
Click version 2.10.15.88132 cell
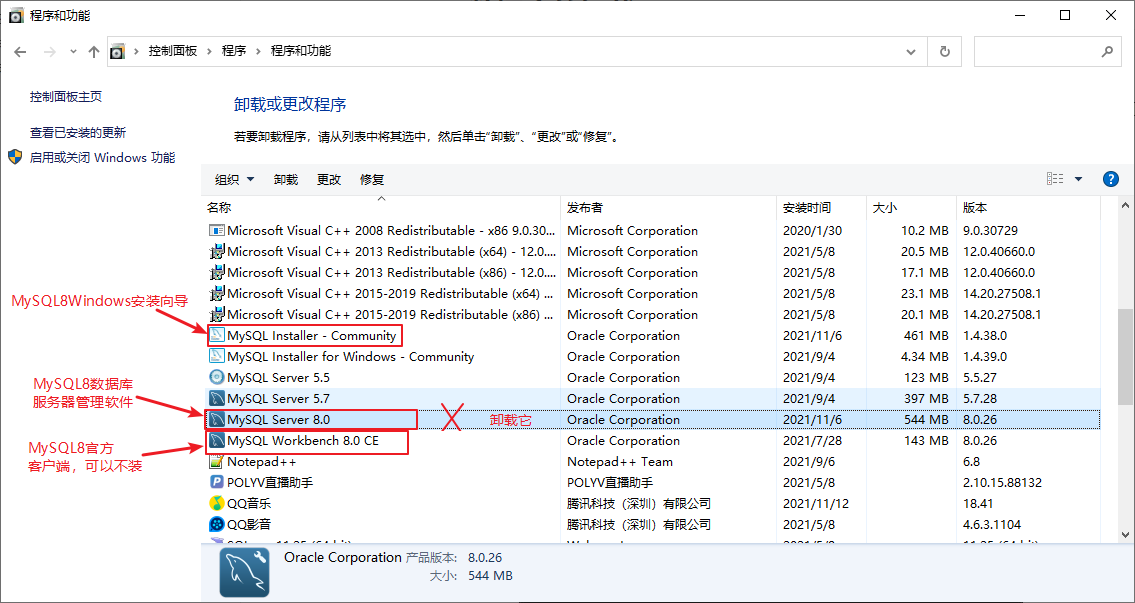coord(1002,482)
